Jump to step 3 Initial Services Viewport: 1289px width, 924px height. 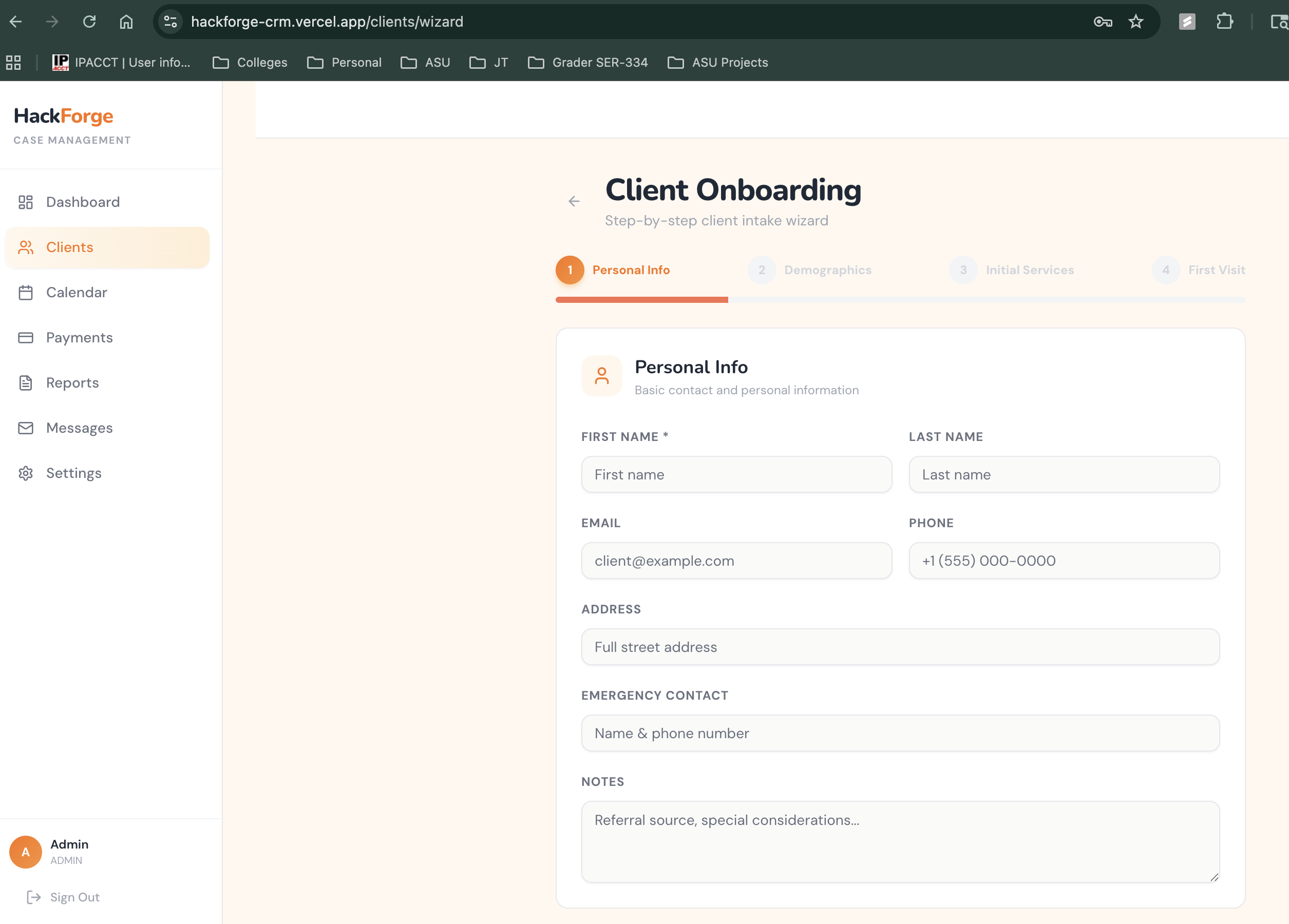pos(1012,270)
